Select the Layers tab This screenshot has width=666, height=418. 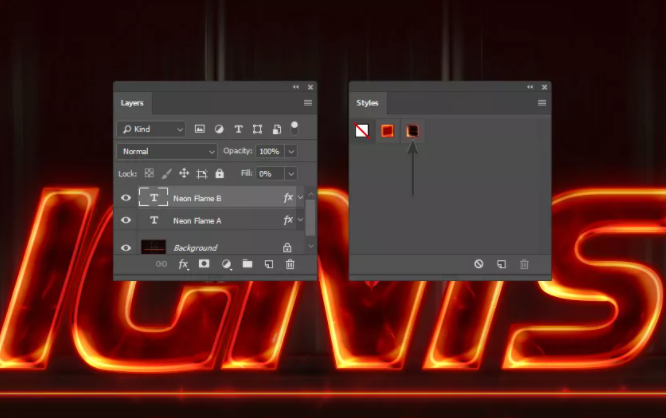pos(132,103)
